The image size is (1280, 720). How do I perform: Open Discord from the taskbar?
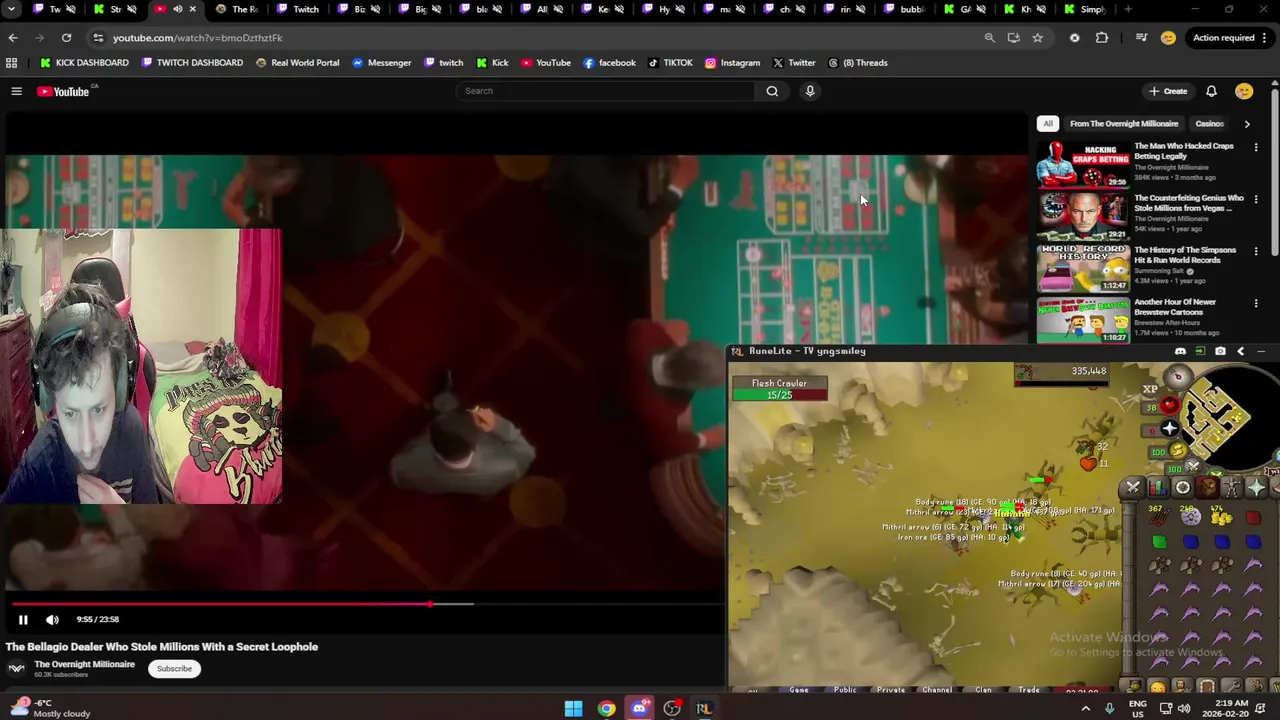[639, 709]
